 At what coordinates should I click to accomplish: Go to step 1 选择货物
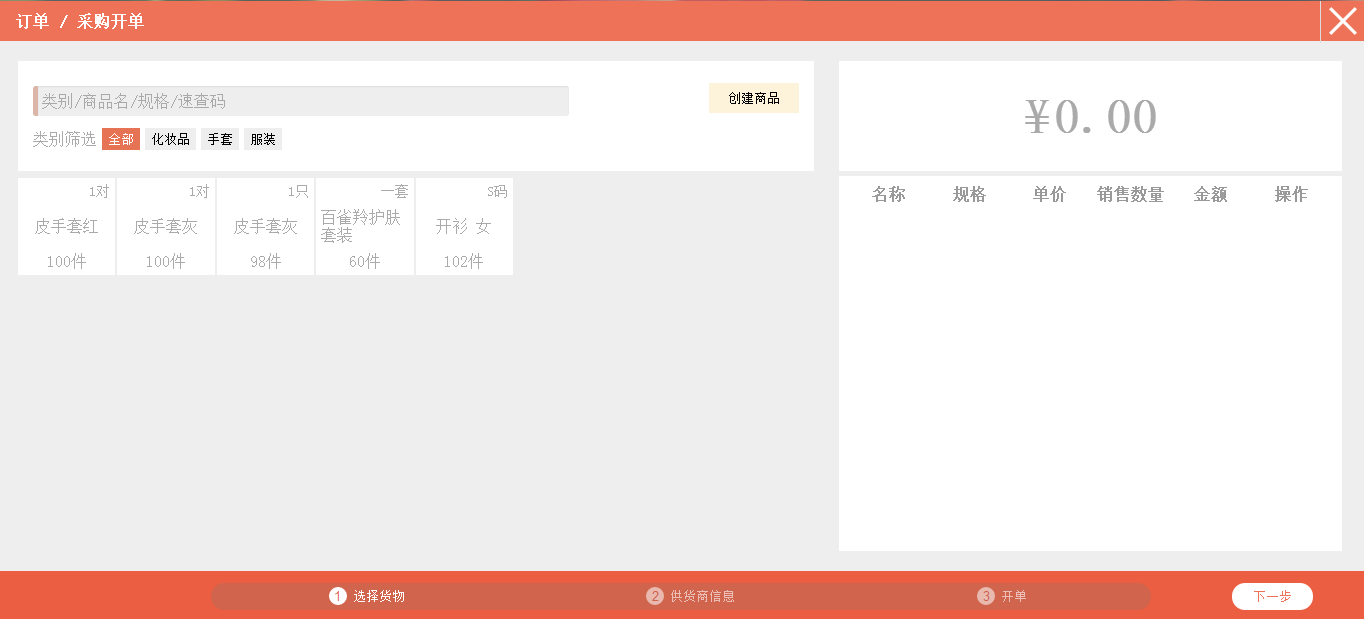(x=368, y=597)
